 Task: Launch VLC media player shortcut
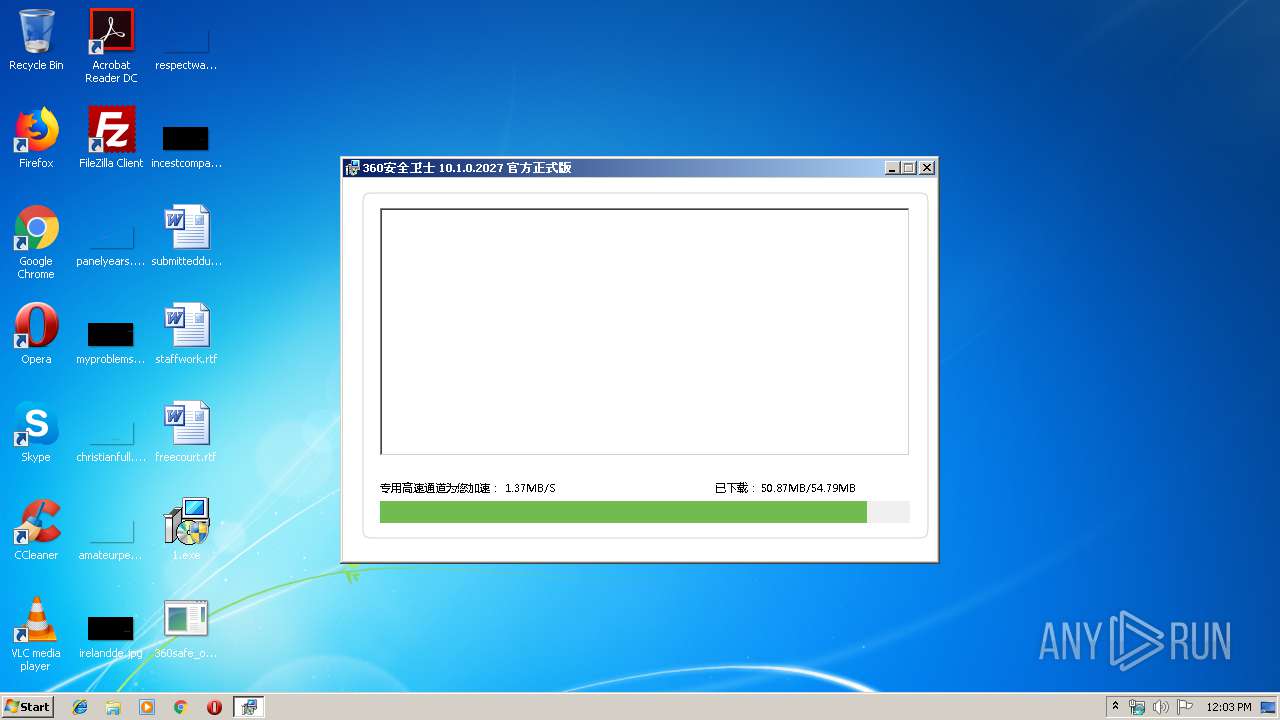click(36, 634)
